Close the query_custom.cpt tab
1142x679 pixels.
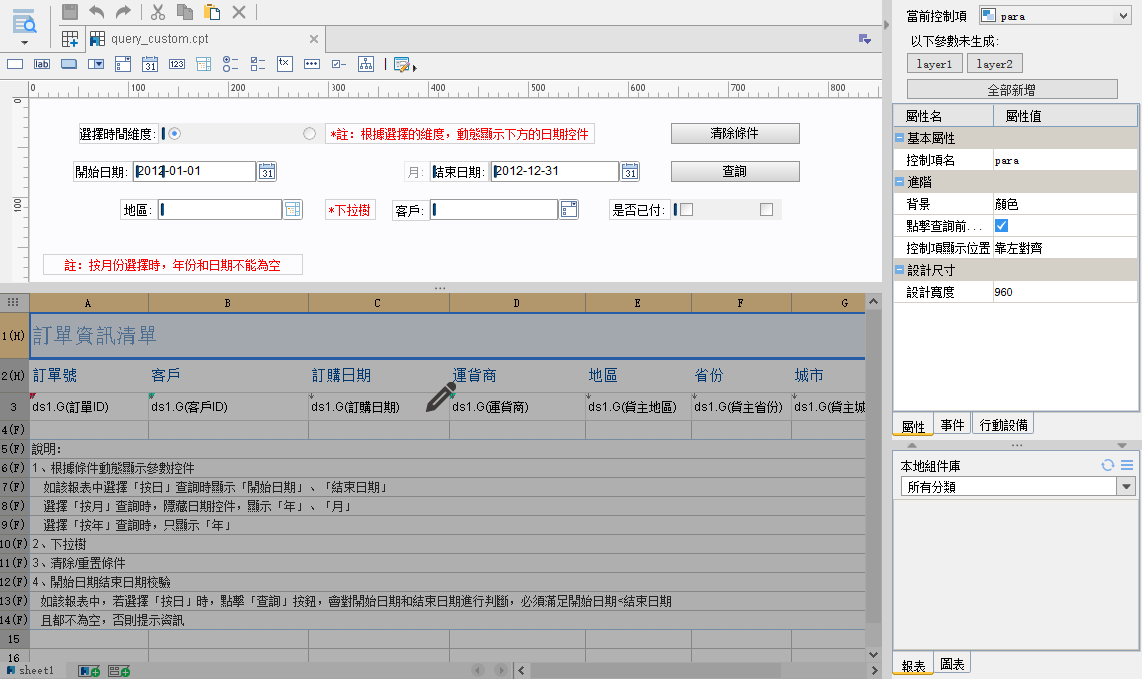[314, 39]
